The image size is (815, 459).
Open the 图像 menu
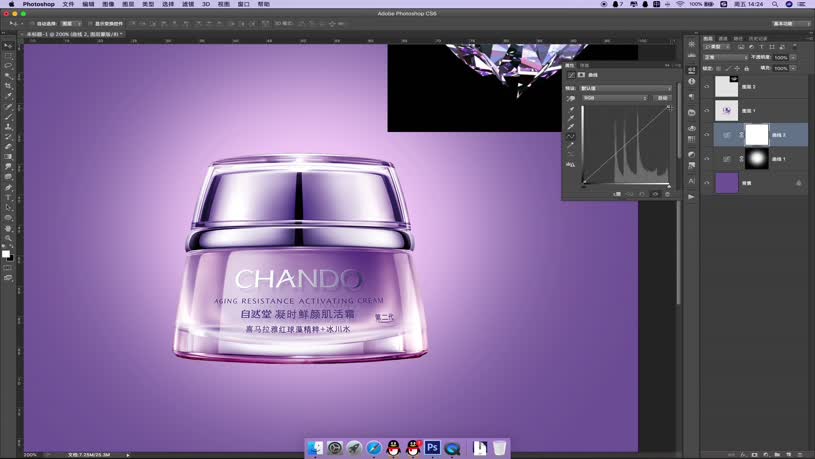coord(108,4)
